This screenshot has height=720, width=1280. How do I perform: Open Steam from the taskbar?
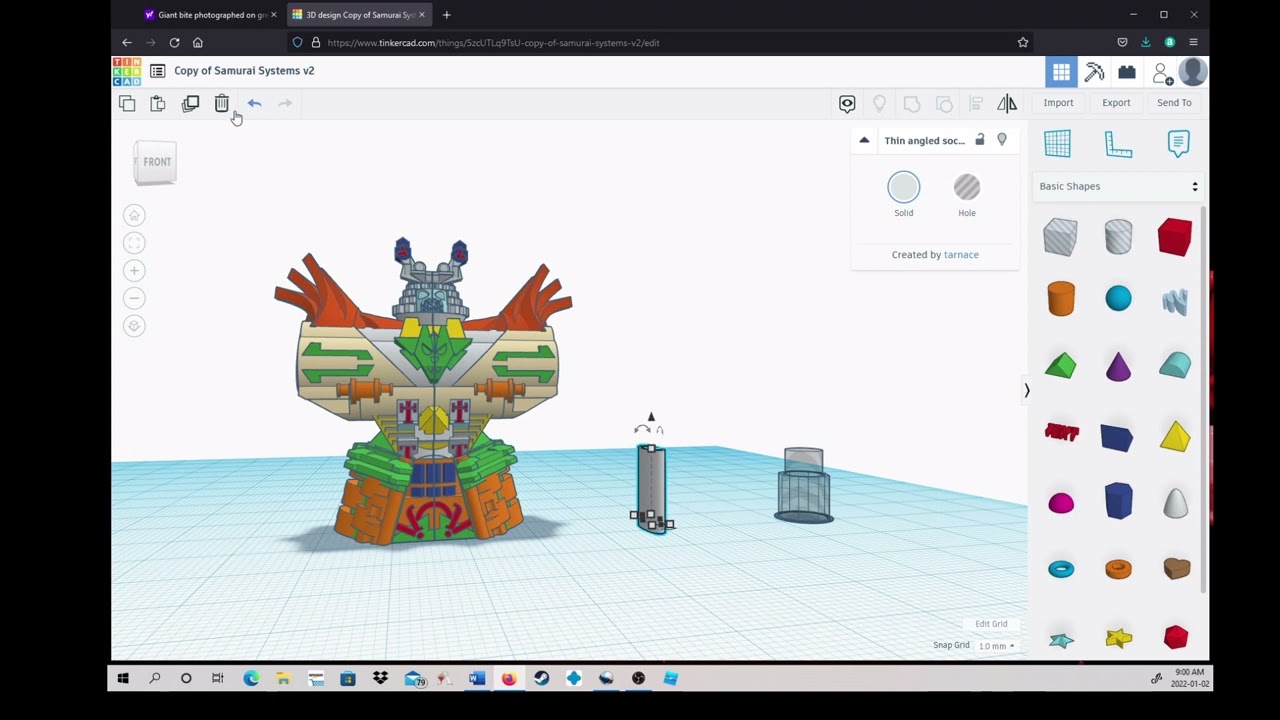pos(541,679)
